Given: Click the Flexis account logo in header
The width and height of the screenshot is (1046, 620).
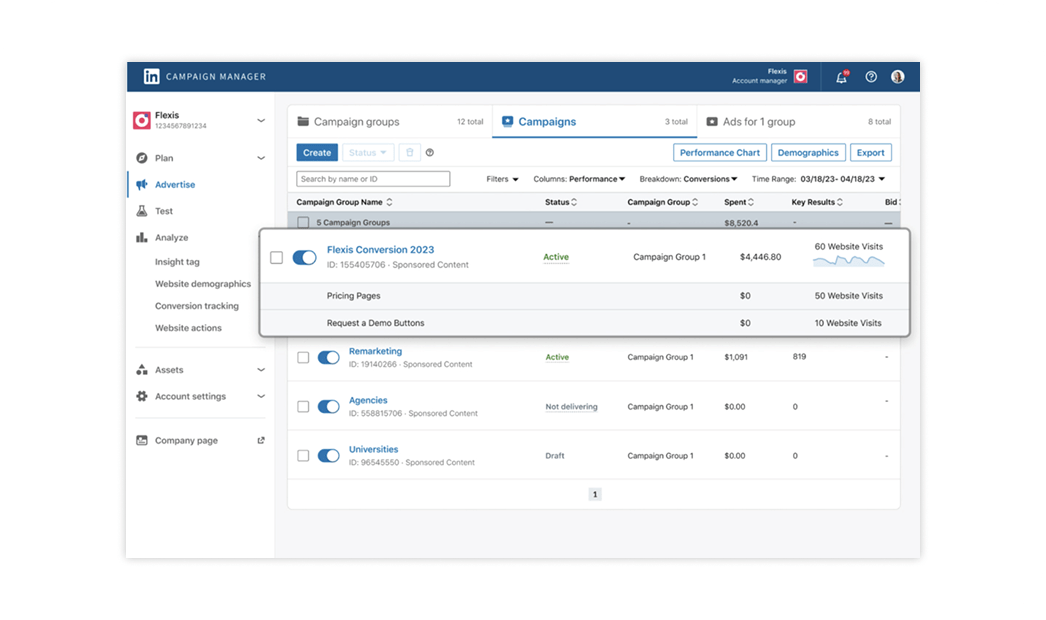Looking at the screenshot, I should (x=800, y=77).
